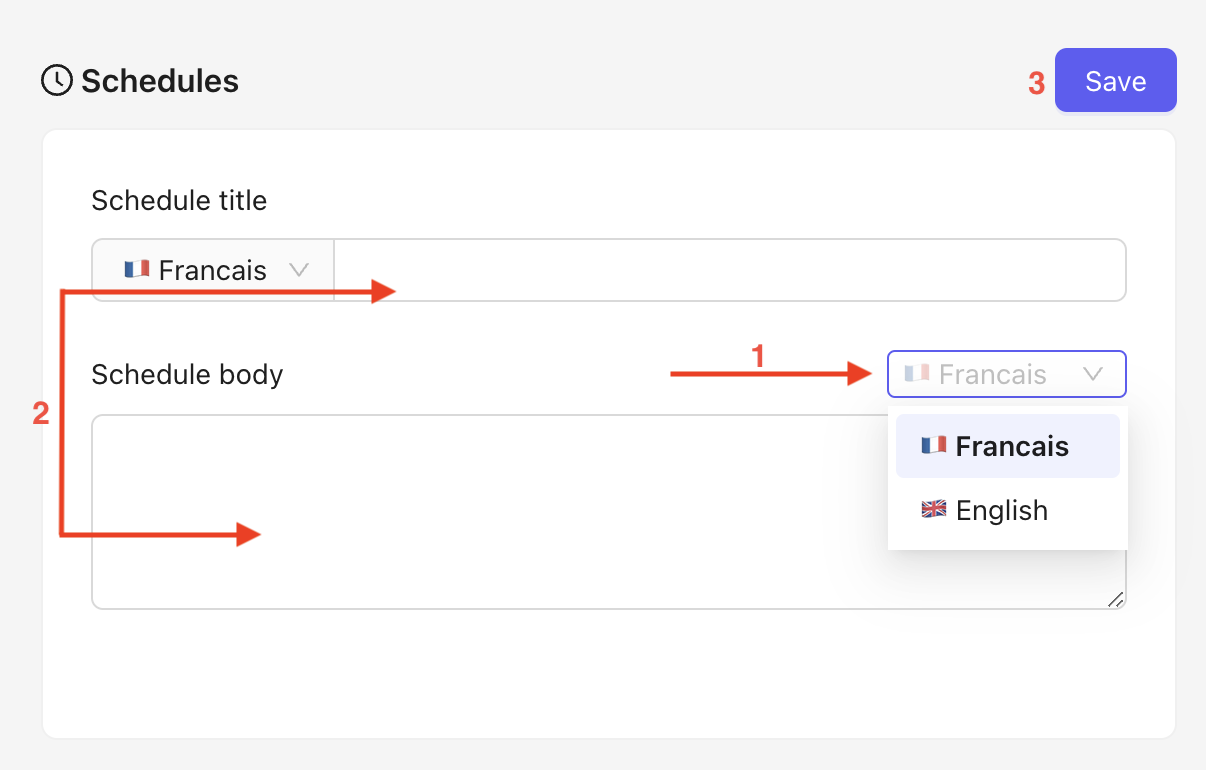This screenshot has height=770, width=1206.
Task: Click the red number 3 beside Save
Action: tap(1037, 82)
